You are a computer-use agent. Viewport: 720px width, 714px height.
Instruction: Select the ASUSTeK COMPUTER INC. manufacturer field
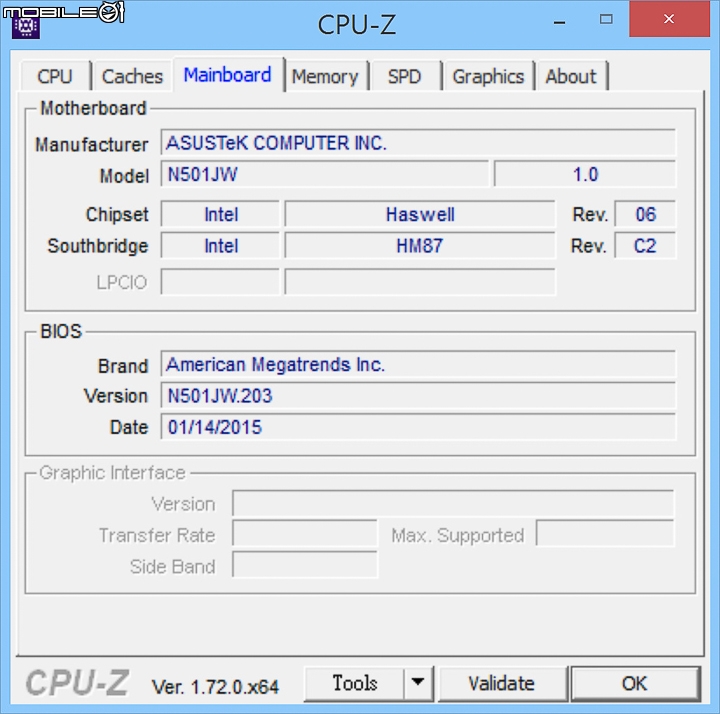[418, 143]
